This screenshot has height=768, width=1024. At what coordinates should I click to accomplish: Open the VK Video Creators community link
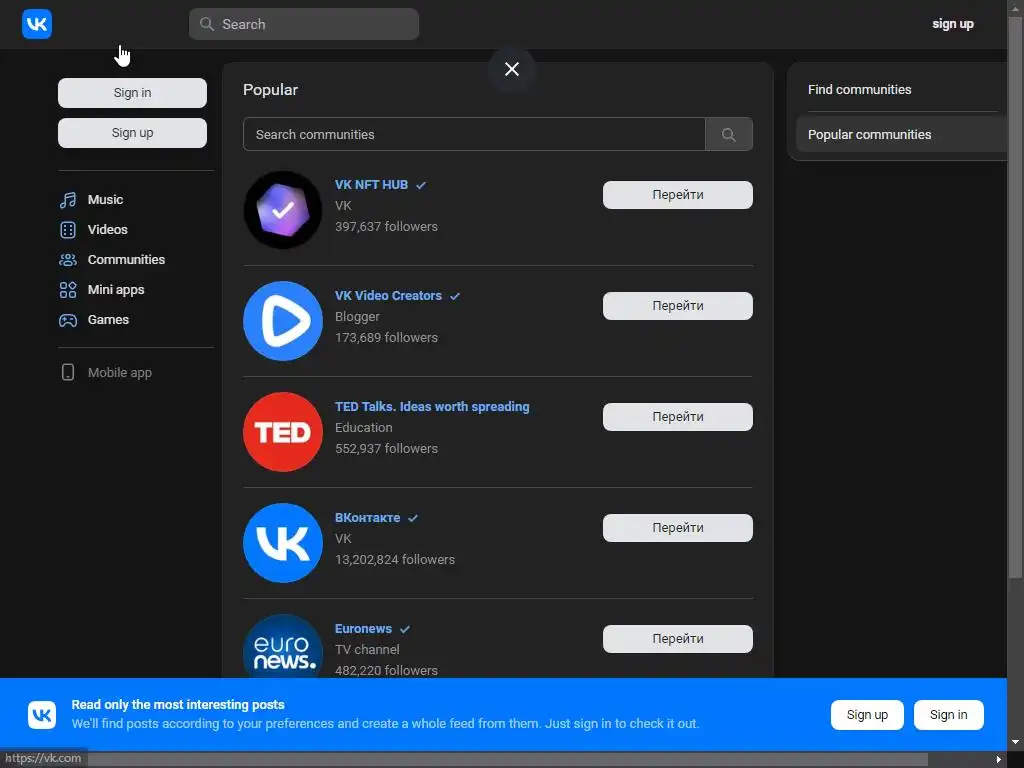click(x=389, y=296)
